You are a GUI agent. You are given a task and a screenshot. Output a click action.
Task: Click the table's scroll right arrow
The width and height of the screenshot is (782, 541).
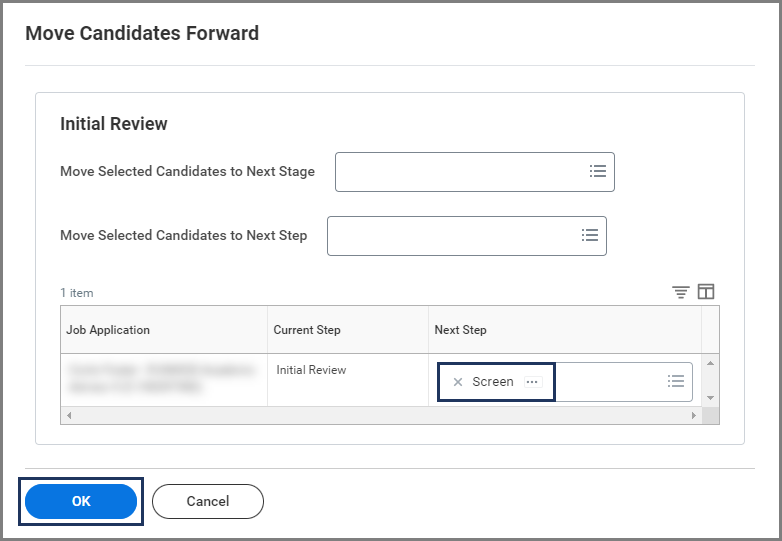(694, 415)
